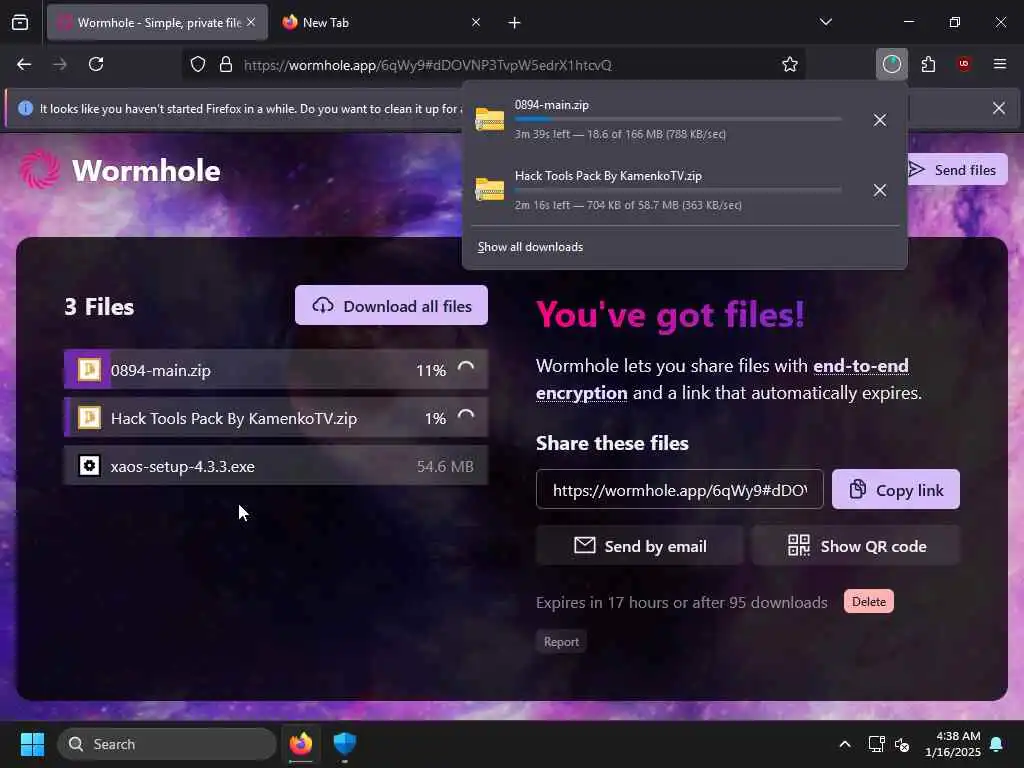Image resolution: width=1024 pixels, height=768 pixels.
Task: Click the zip icon beside 0894-main.zip in the file list
Action: (x=89, y=370)
